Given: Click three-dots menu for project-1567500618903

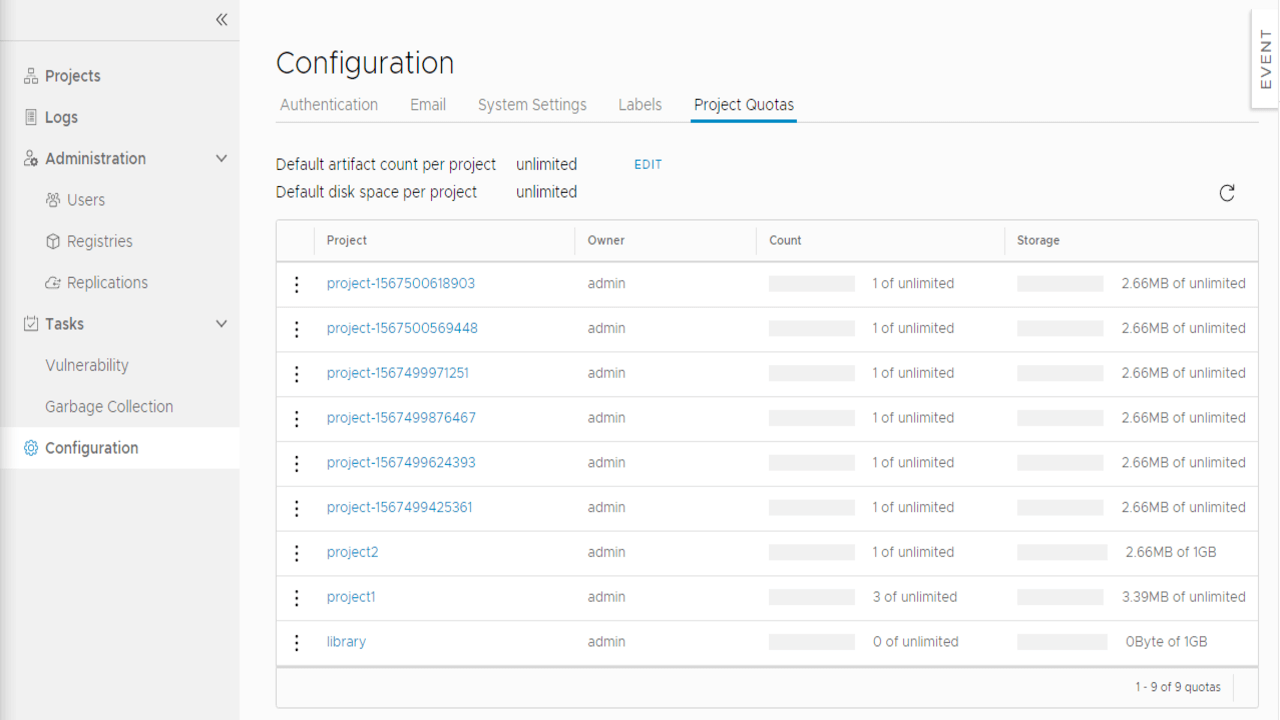Looking at the screenshot, I should pyautogui.click(x=296, y=284).
